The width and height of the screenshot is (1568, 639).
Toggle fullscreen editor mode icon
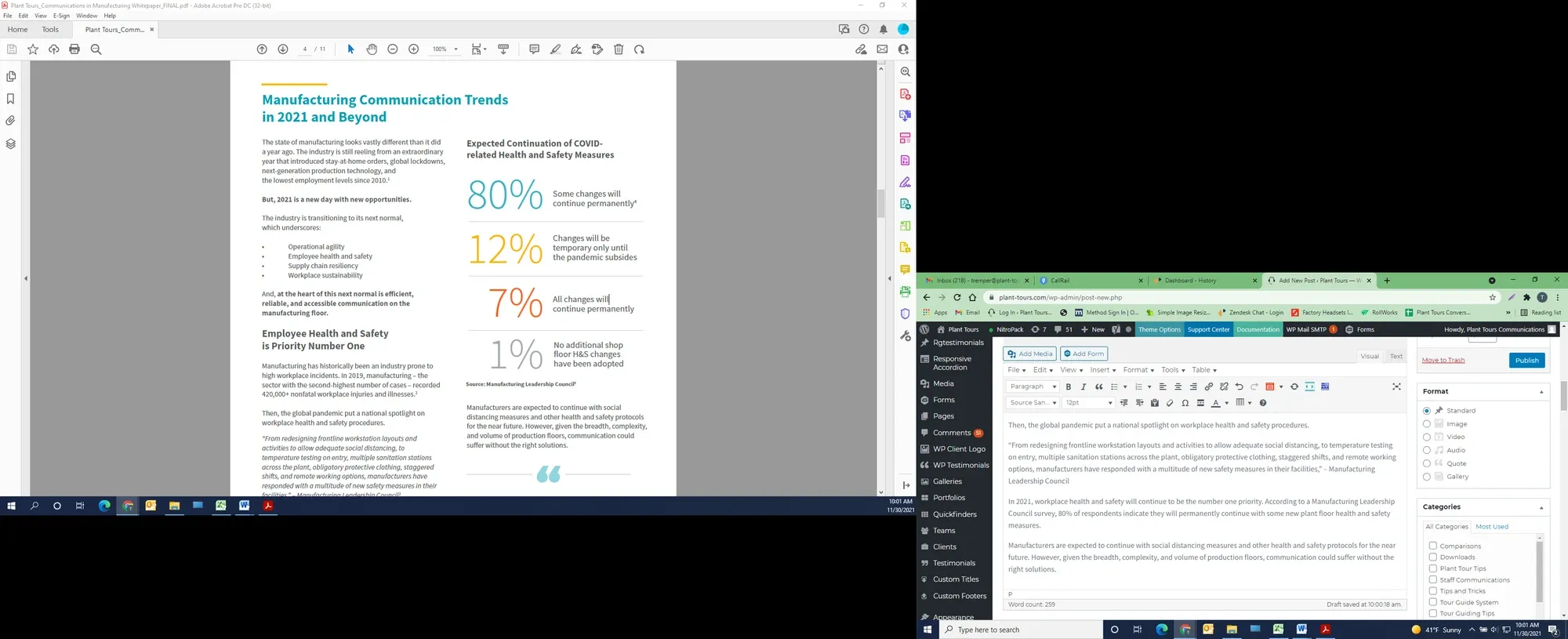point(1396,387)
